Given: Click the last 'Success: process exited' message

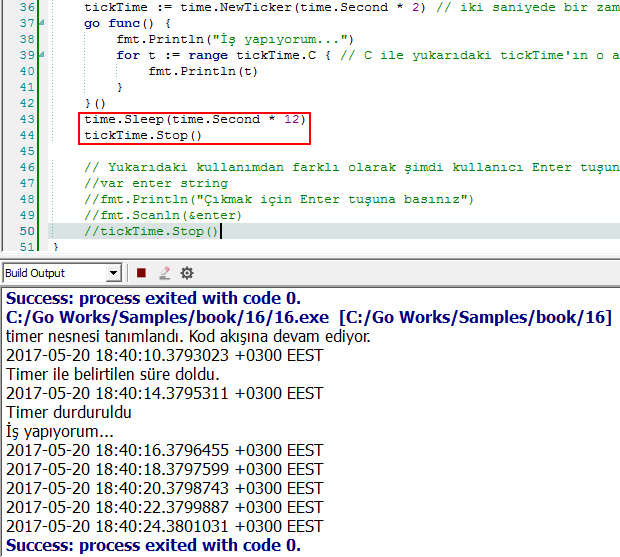Looking at the screenshot, I should [x=152, y=545].
